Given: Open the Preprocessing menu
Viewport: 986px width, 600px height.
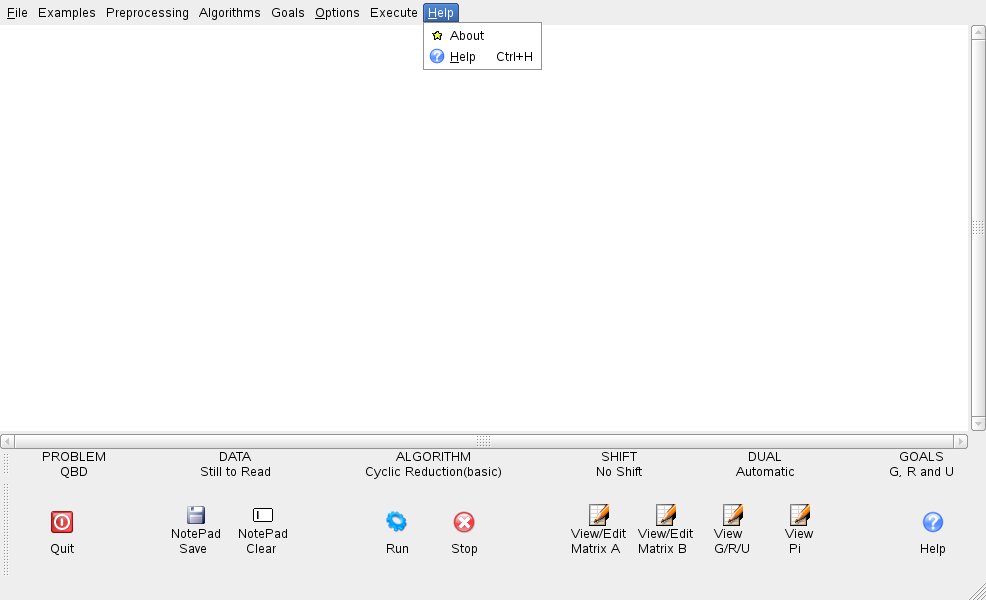Looking at the screenshot, I should pyautogui.click(x=147, y=12).
